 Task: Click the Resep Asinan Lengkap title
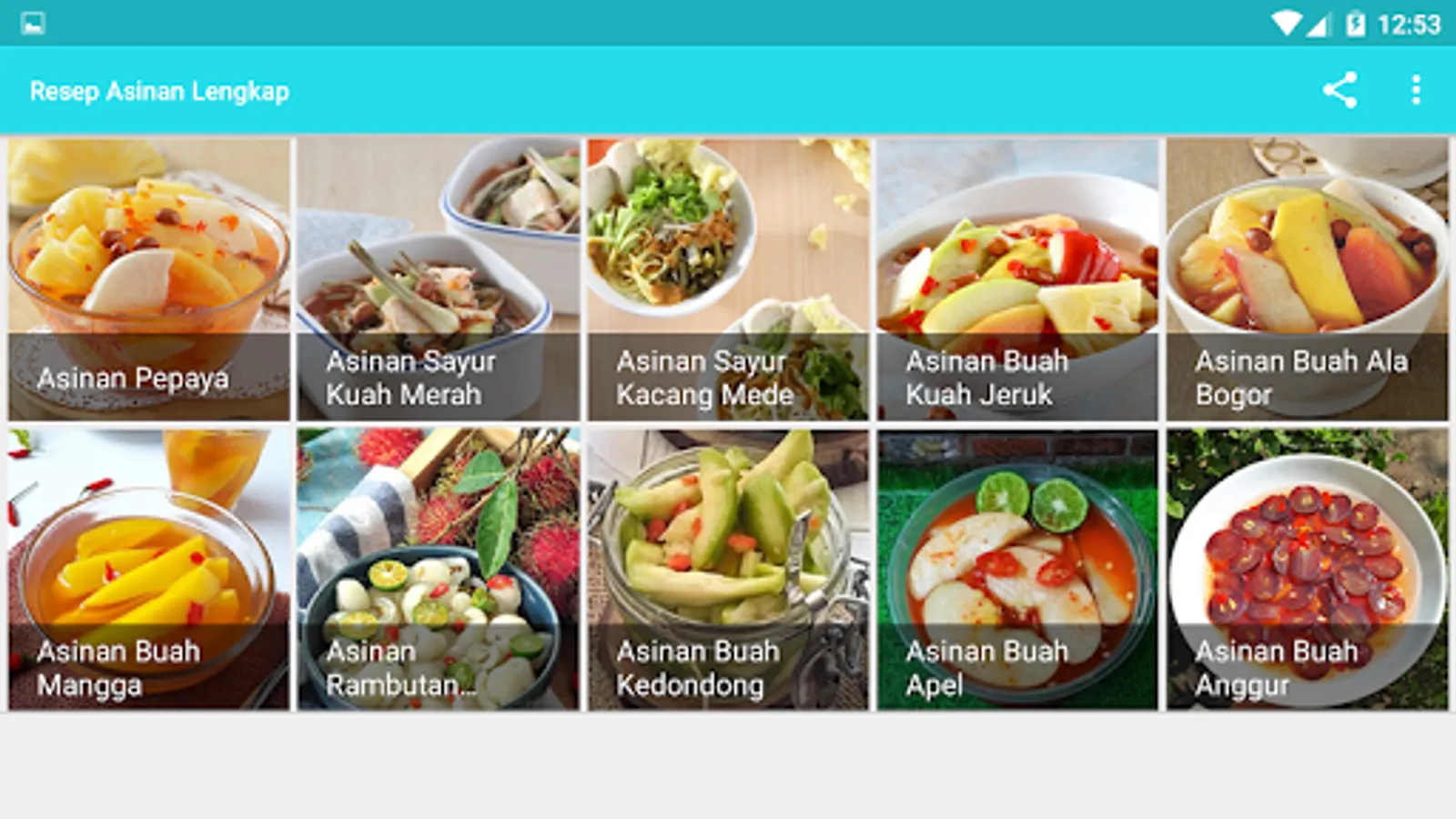point(159,91)
